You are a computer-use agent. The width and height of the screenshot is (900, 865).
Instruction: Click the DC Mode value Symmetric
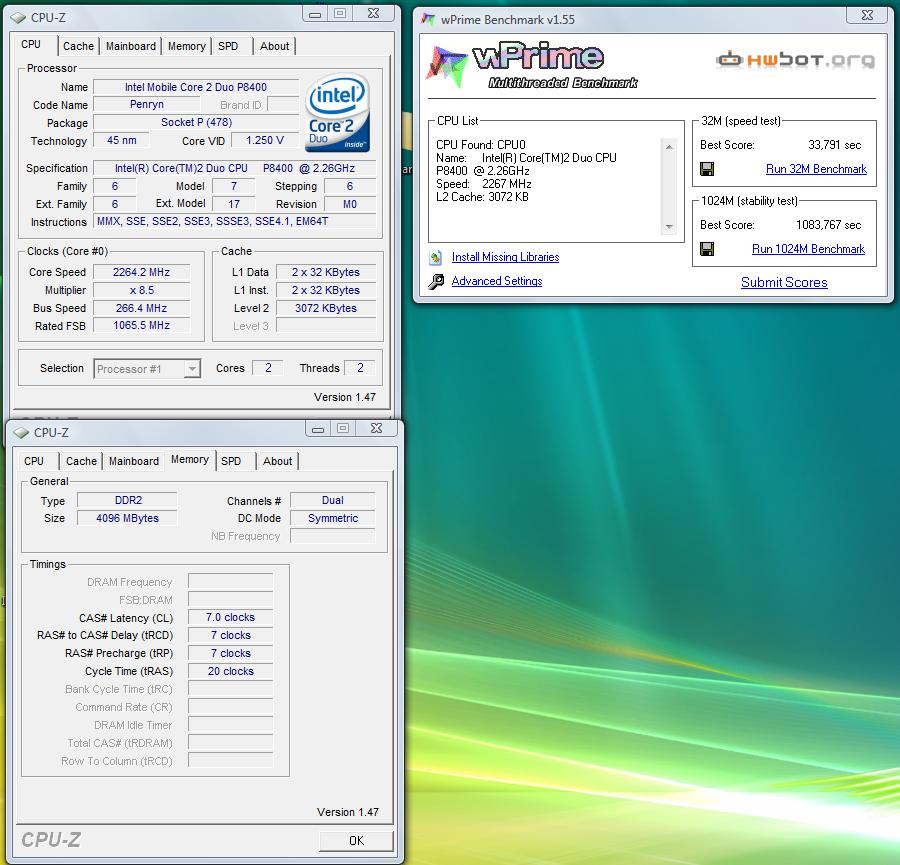coord(332,518)
